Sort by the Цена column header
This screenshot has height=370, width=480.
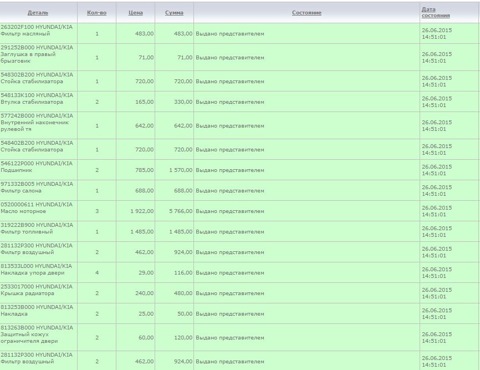coord(136,13)
